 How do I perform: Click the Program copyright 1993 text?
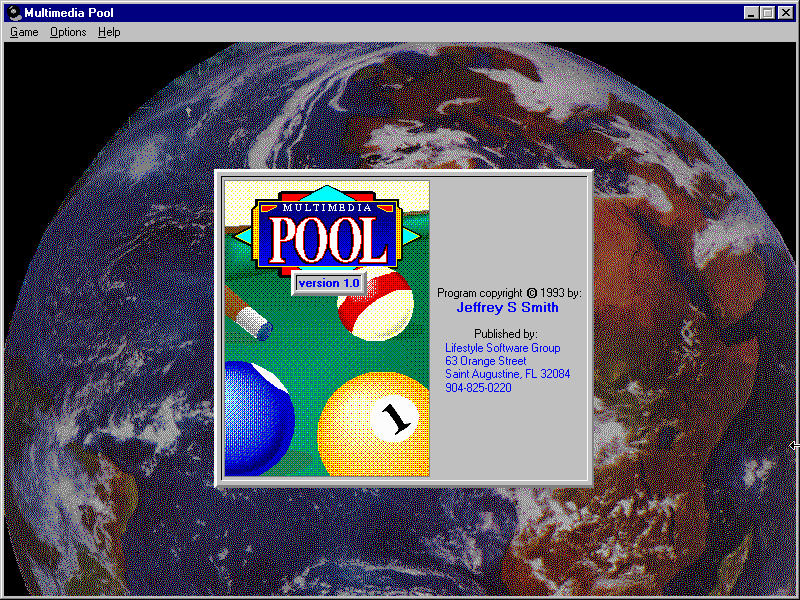[x=509, y=293]
